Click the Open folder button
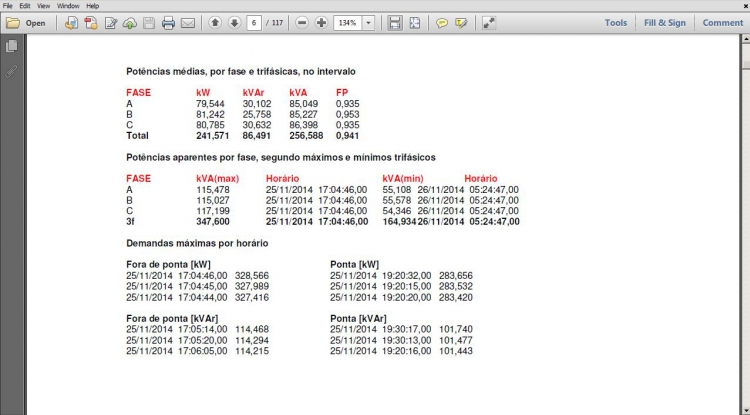This screenshot has width=750, height=415. [x=26, y=22]
